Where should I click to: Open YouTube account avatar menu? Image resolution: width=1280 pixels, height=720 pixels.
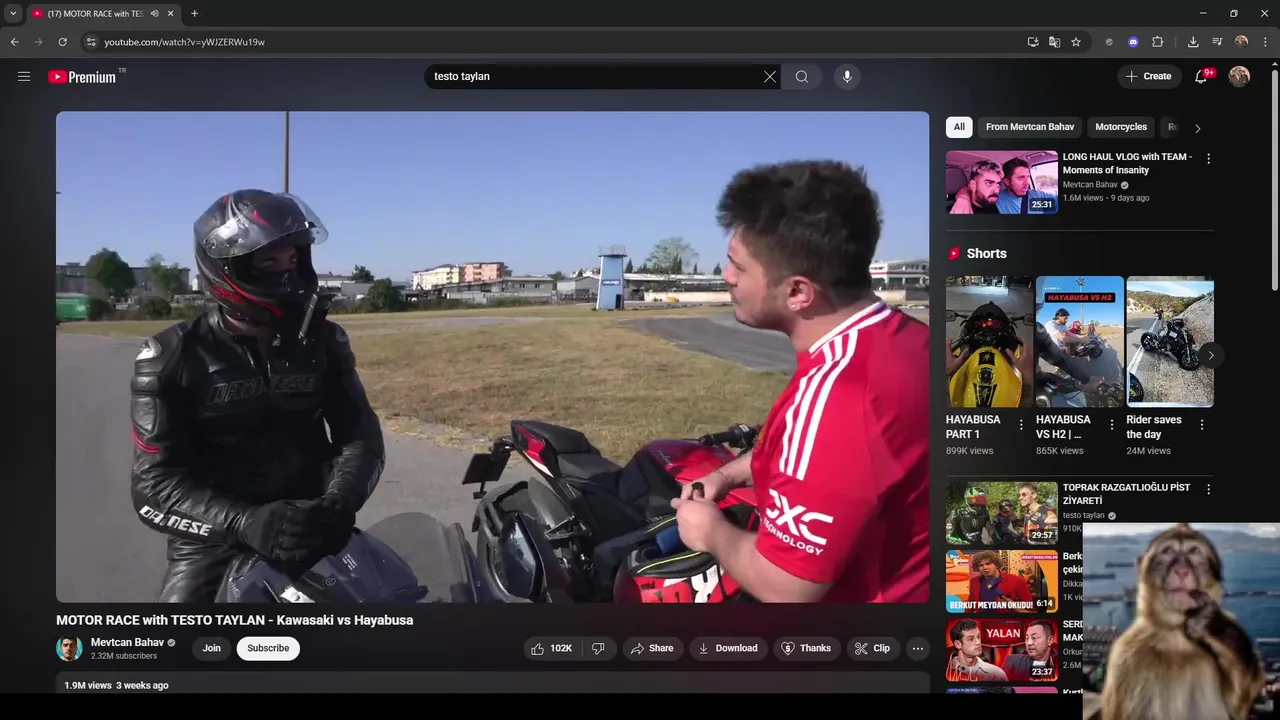[x=1239, y=76]
